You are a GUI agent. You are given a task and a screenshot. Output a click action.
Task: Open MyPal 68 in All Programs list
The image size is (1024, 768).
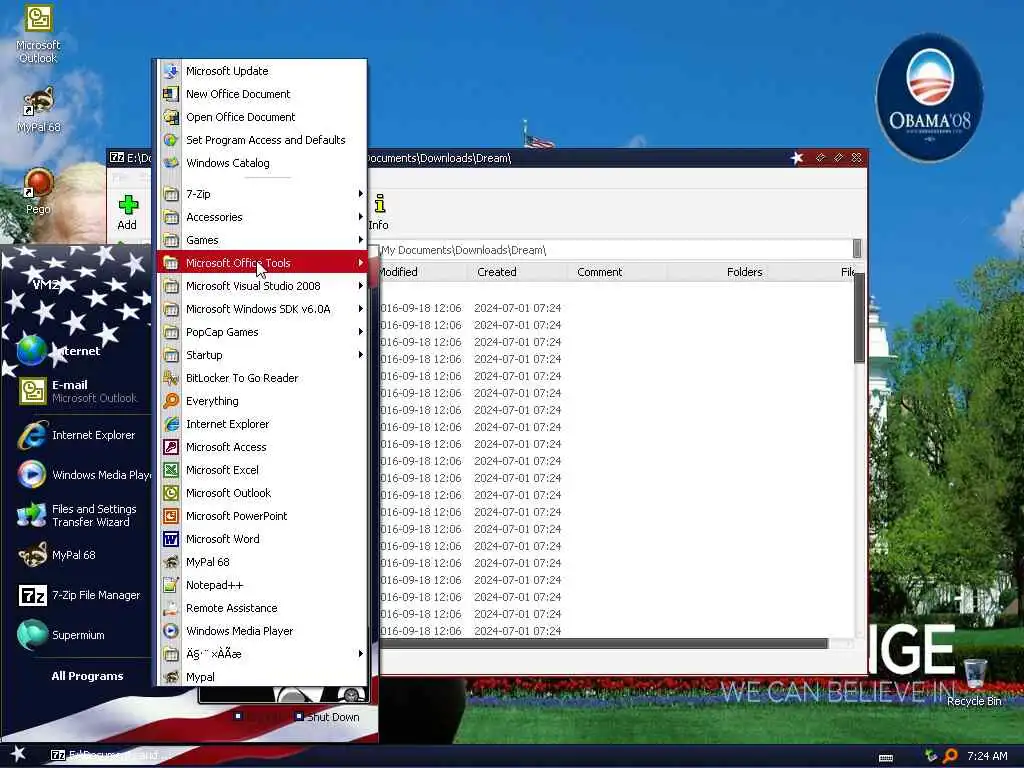click(261, 562)
